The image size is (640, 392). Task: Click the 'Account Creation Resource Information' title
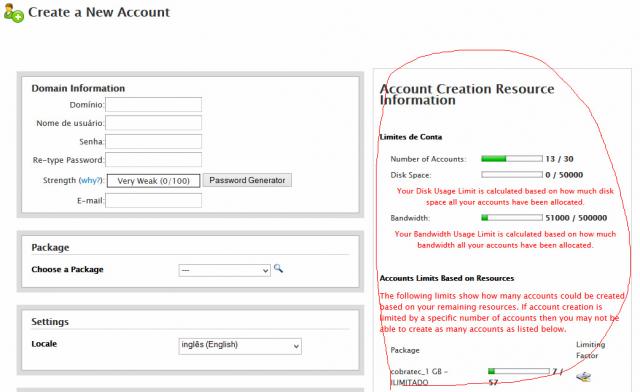point(467,94)
